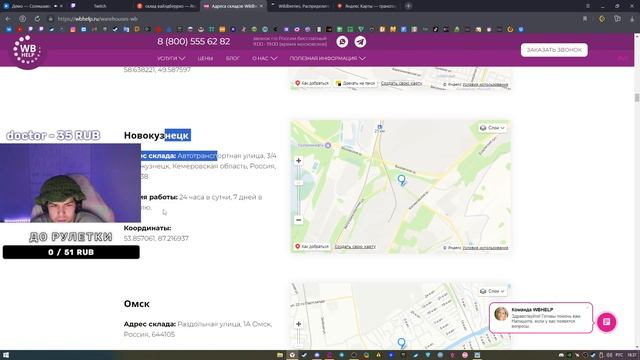640x360 pixels.
Task: Click the browser address bar URL
Action: 97,19
